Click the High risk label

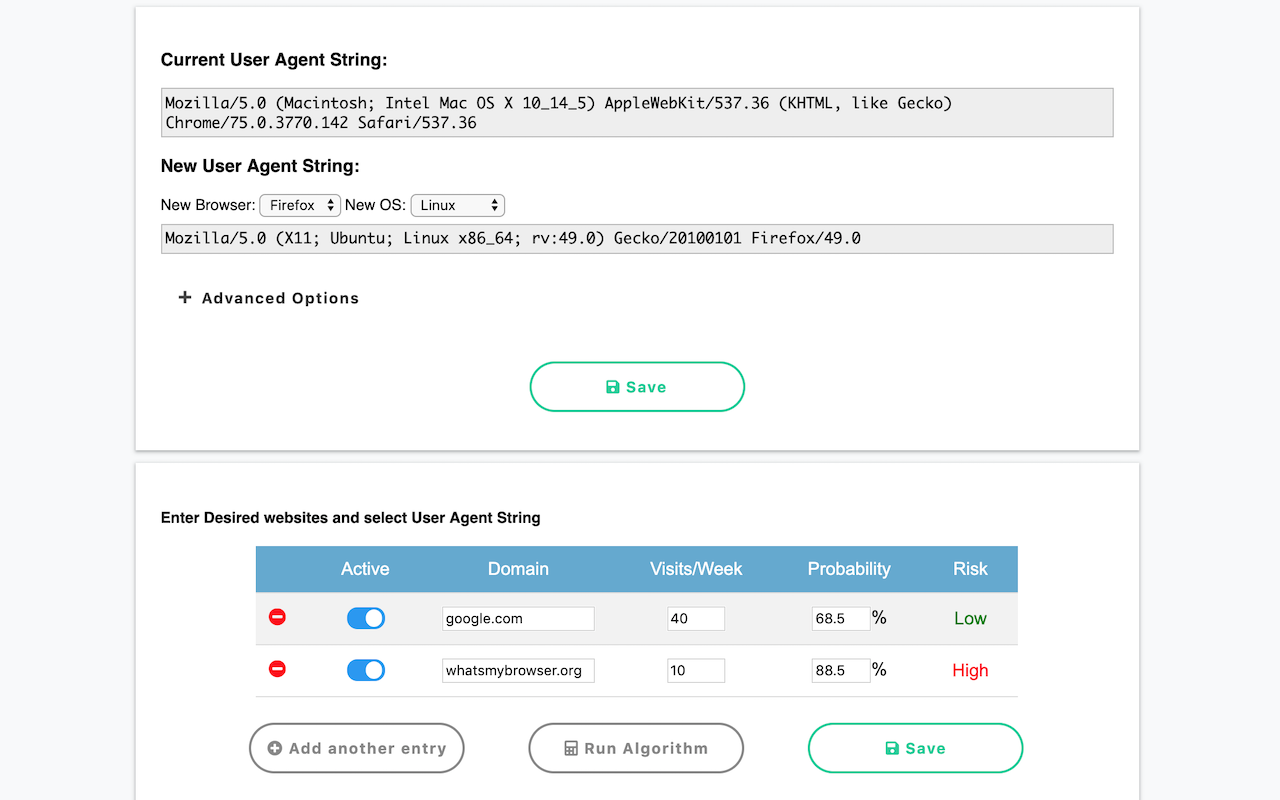(970, 670)
